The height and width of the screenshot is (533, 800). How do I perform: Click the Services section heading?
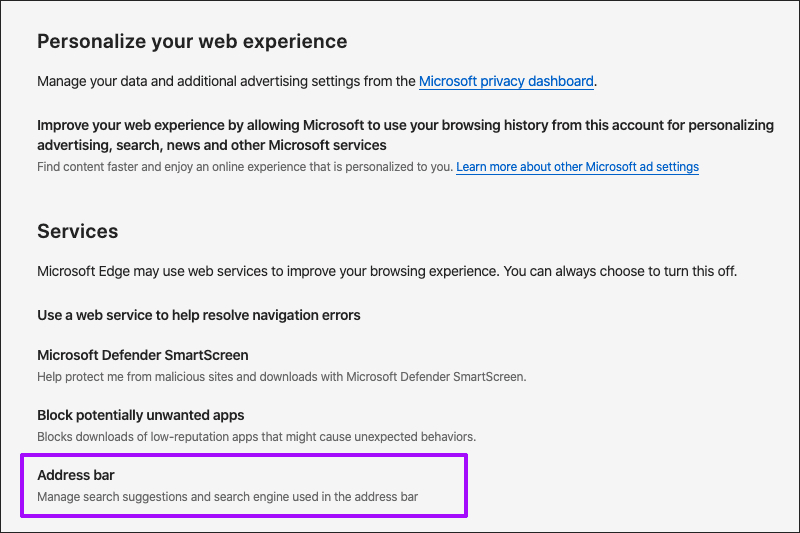pos(77,231)
